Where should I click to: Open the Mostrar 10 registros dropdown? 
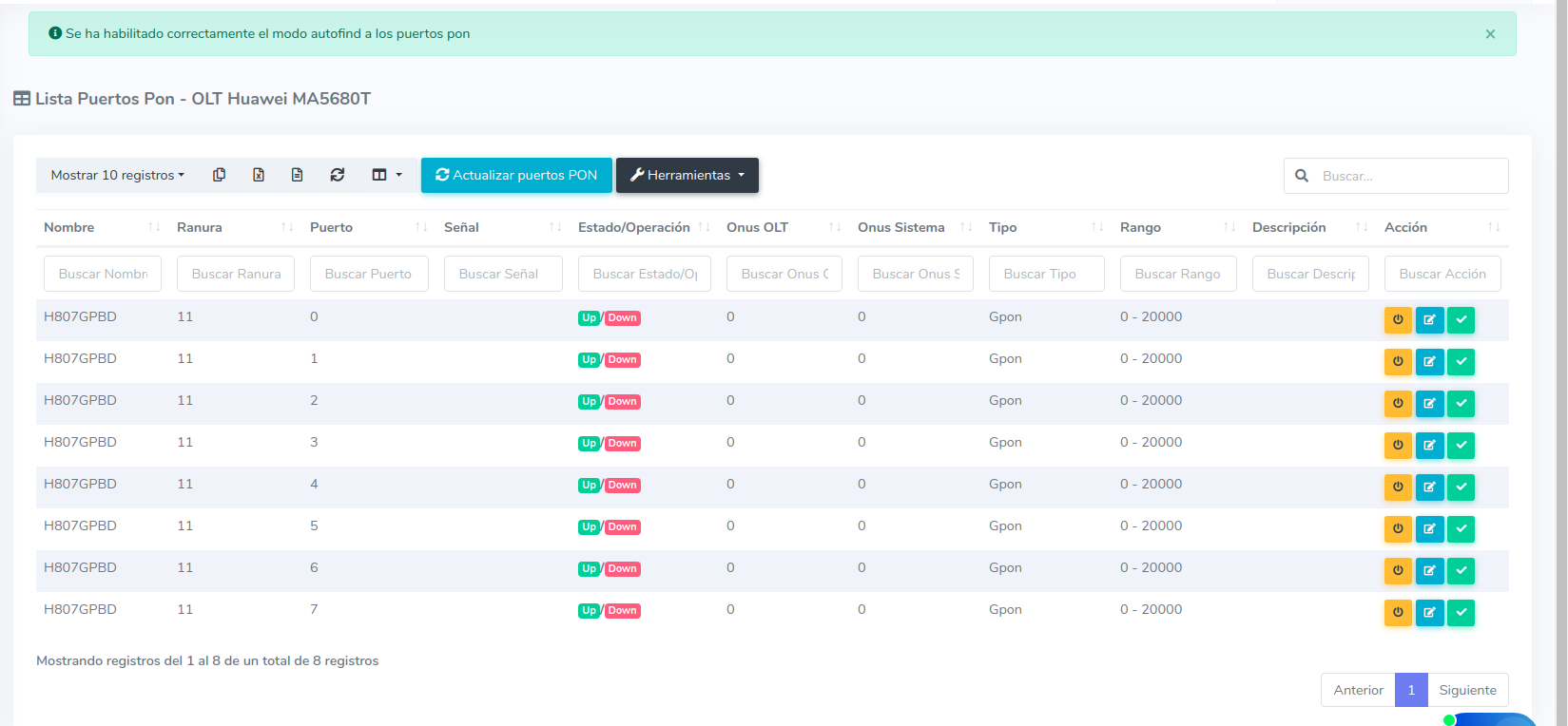pyautogui.click(x=117, y=175)
